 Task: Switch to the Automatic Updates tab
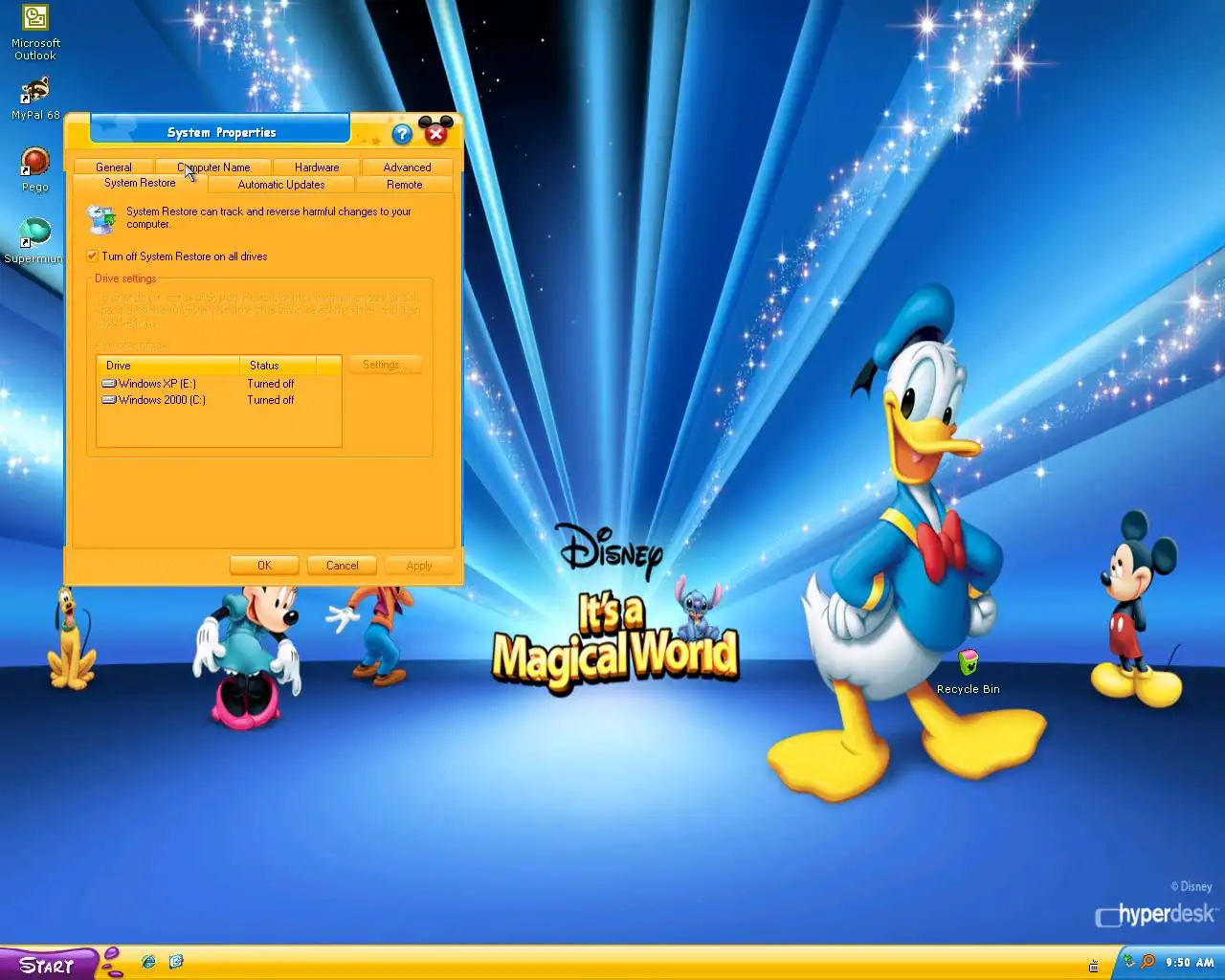[281, 185]
